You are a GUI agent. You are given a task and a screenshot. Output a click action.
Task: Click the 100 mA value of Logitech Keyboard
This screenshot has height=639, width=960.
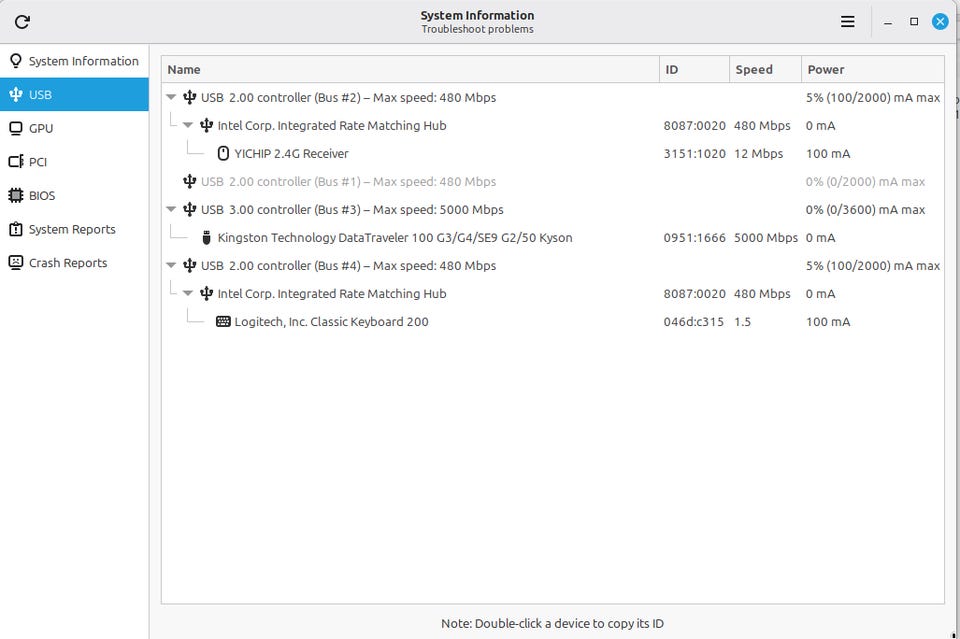pyautogui.click(x=828, y=321)
